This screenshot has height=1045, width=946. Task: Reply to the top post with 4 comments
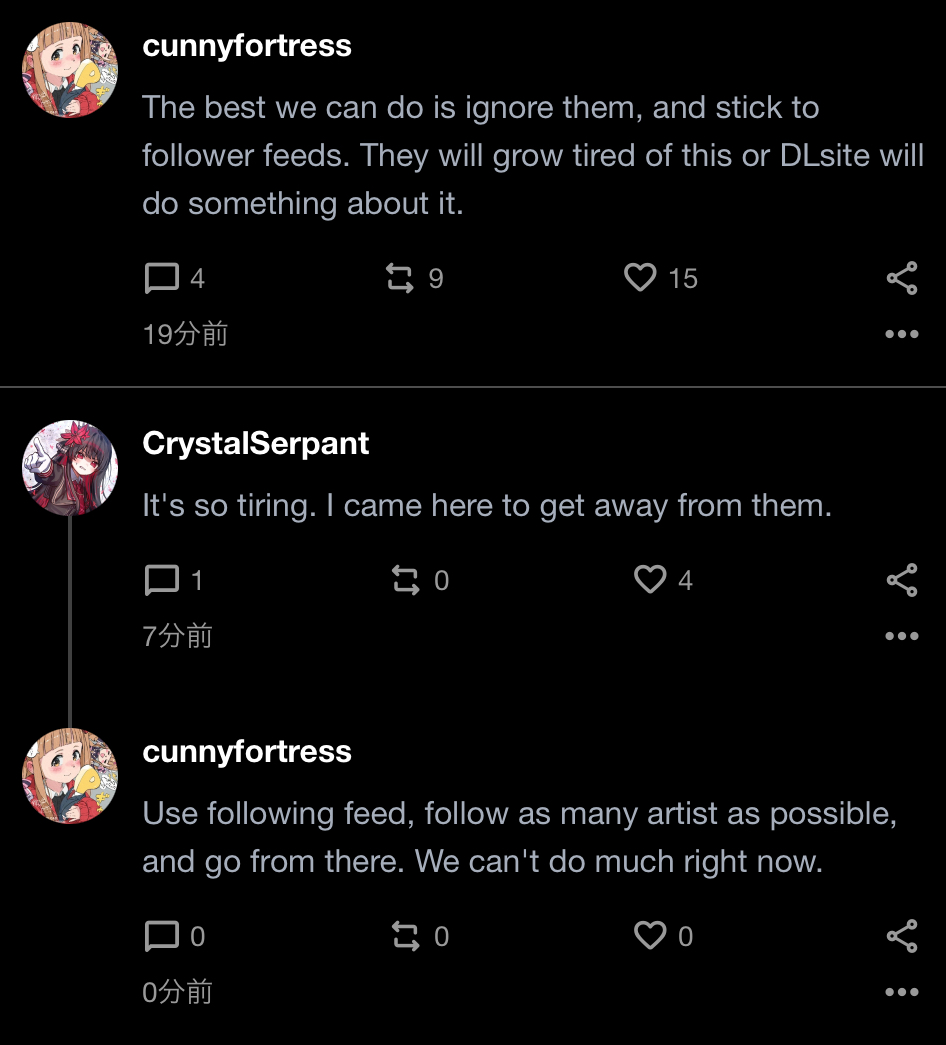pos(162,278)
